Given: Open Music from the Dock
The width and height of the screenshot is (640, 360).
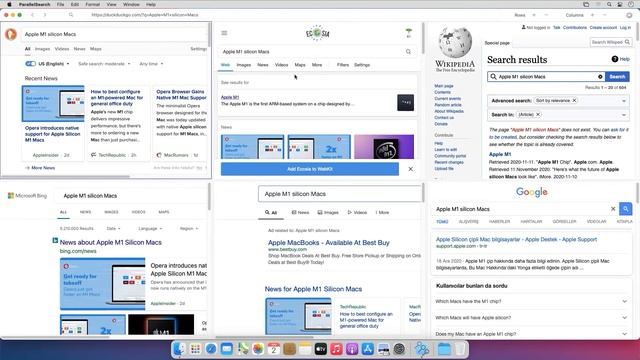Looking at the screenshot, I should [x=336, y=349].
